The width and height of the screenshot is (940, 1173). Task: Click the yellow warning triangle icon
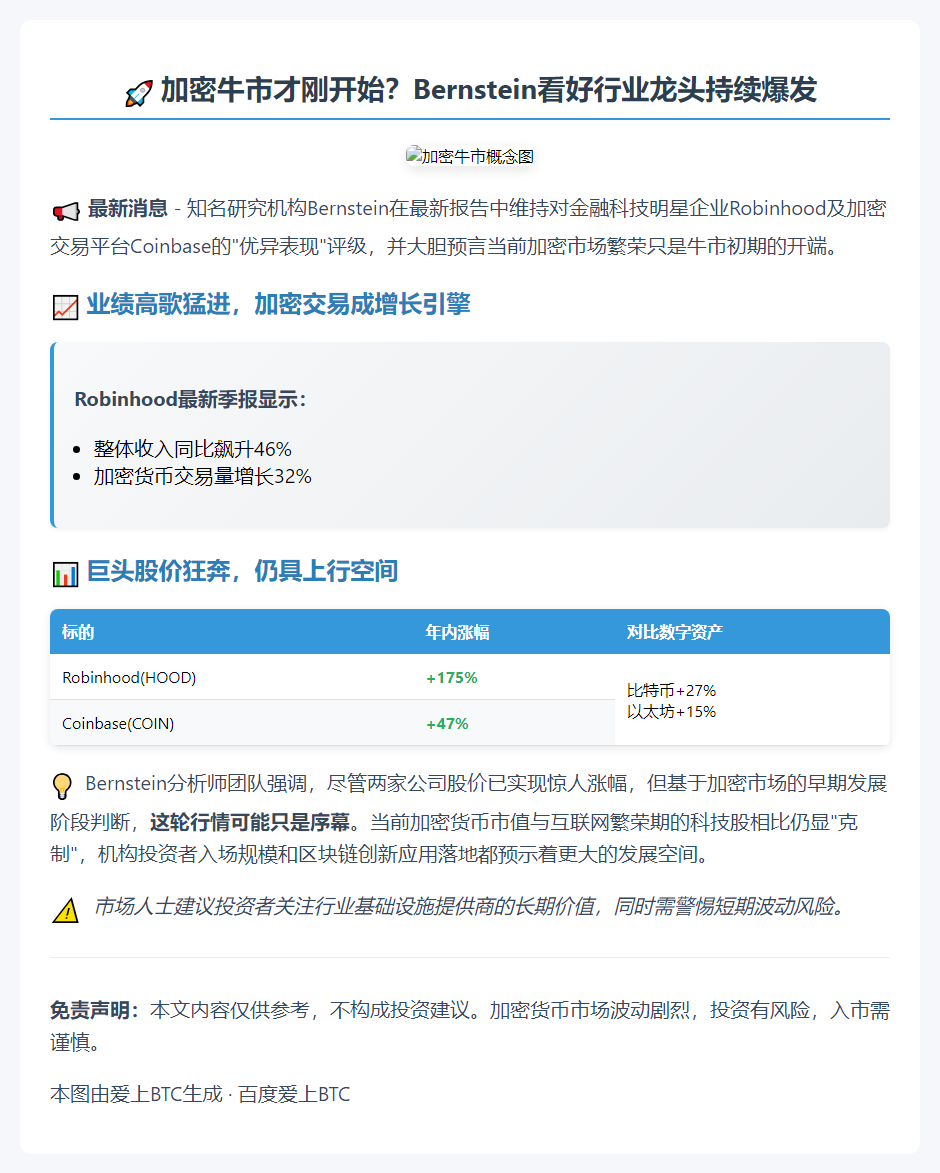click(66, 910)
